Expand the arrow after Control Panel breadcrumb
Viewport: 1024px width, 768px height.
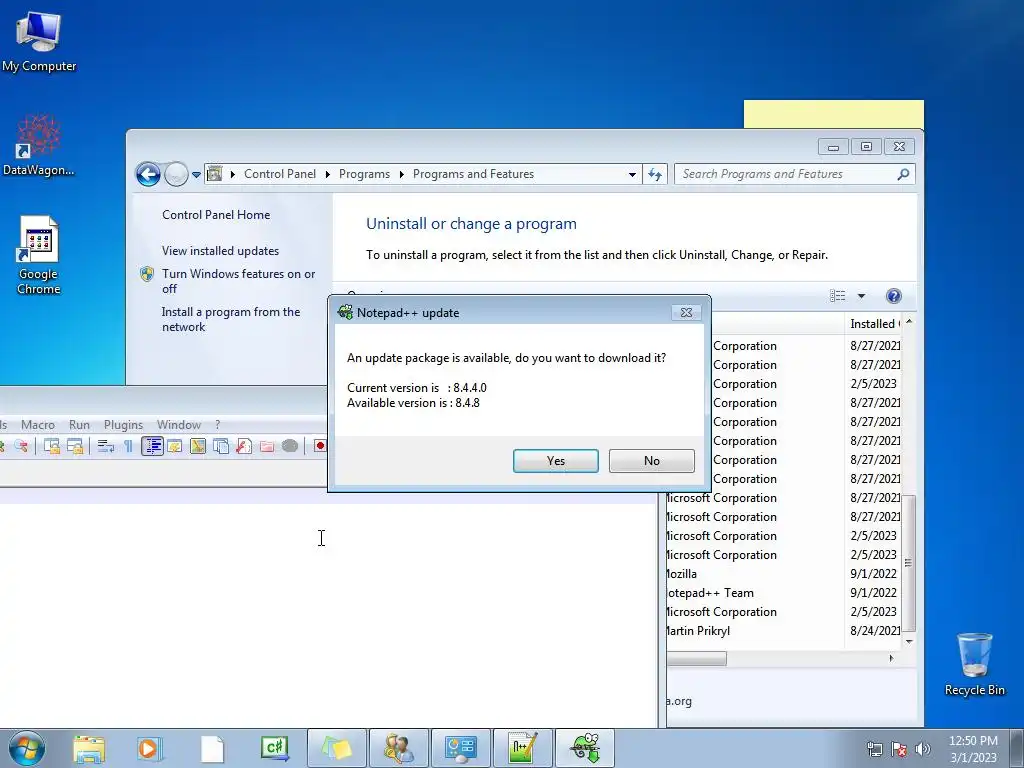coord(327,174)
